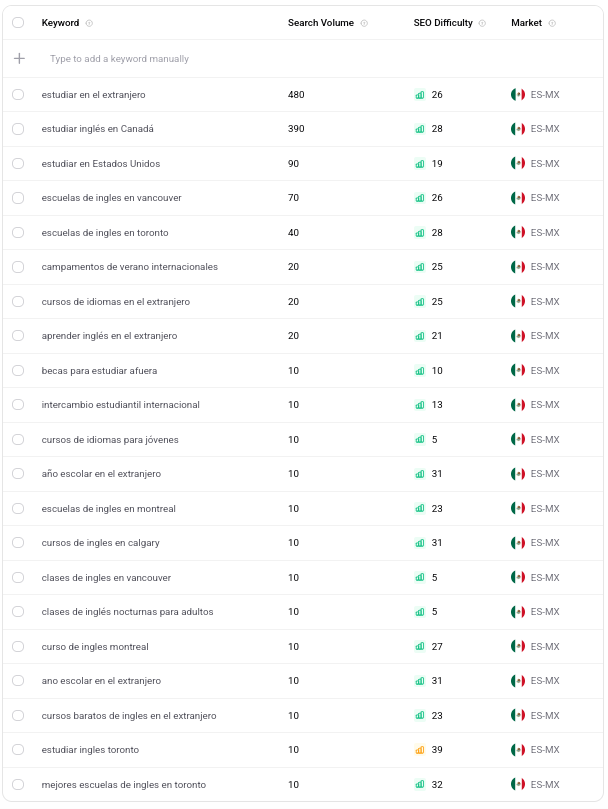Open the keyword intercambio estudiantil internacional
This screenshot has height=809, width=608.
pos(120,405)
